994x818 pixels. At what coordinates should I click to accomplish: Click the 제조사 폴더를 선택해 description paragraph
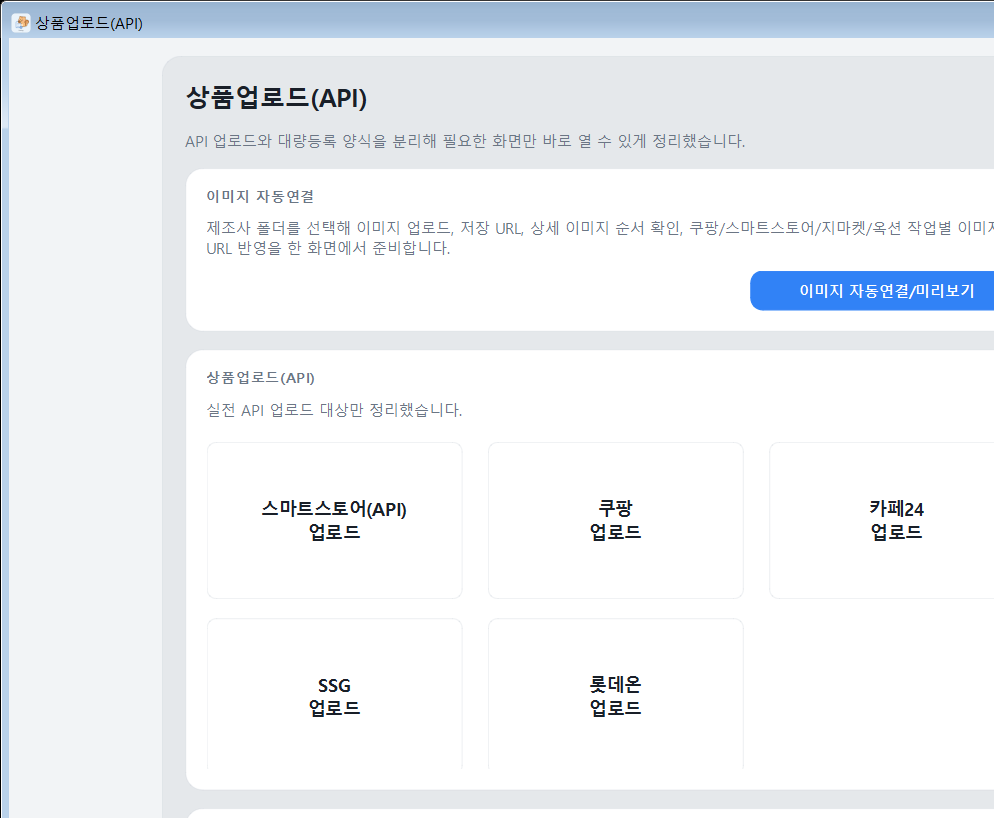[600, 238]
